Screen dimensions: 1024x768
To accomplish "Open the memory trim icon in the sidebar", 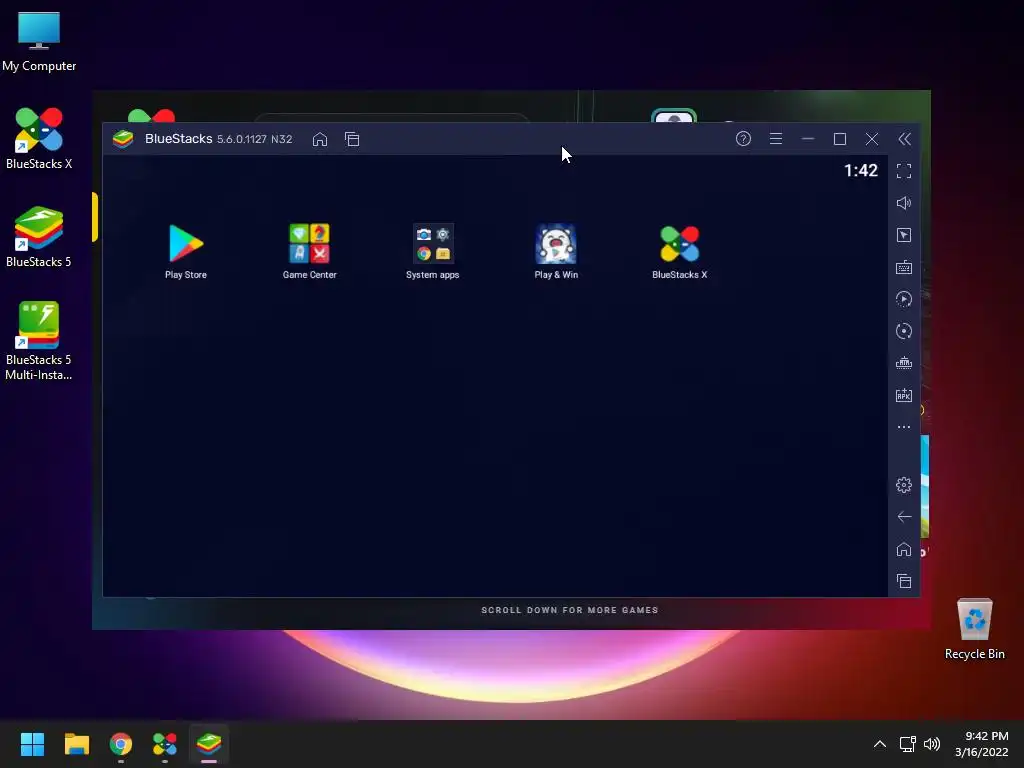I will [x=904, y=363].
